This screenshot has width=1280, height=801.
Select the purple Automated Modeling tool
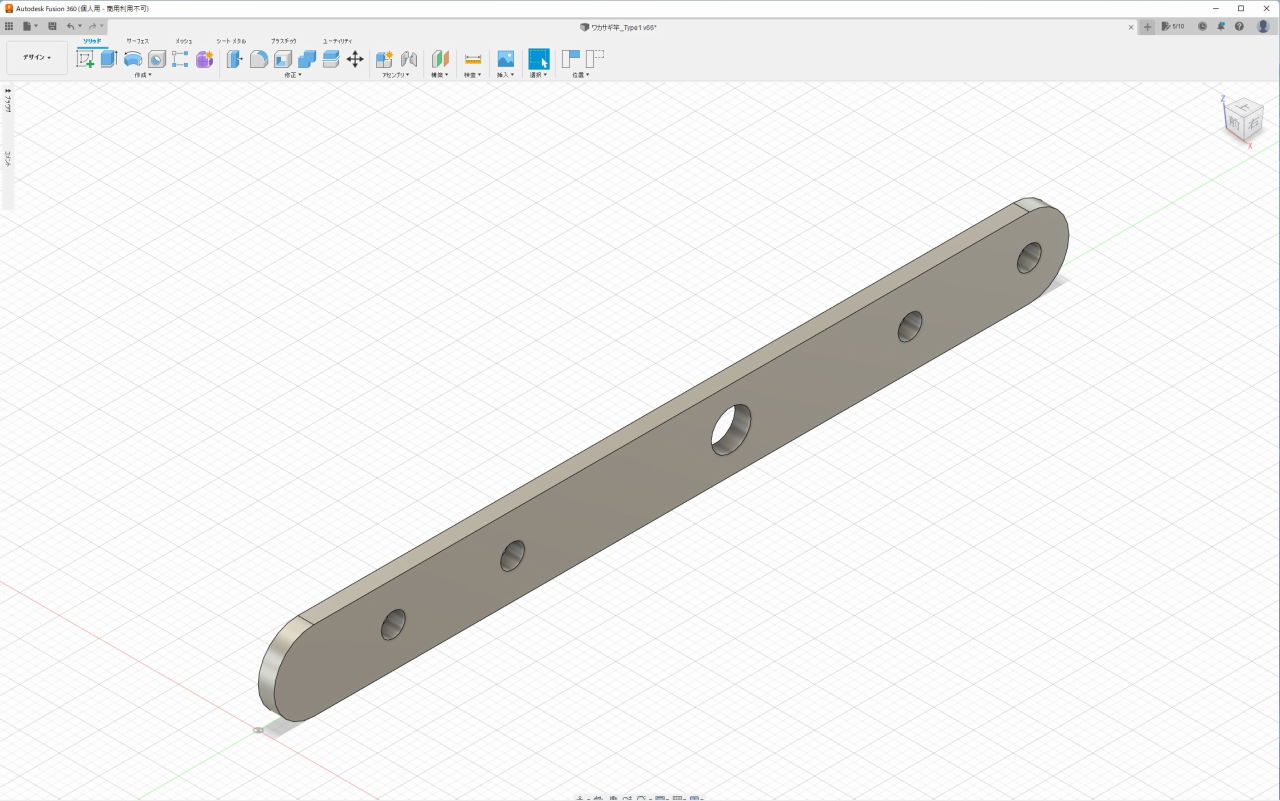(204, 59)
